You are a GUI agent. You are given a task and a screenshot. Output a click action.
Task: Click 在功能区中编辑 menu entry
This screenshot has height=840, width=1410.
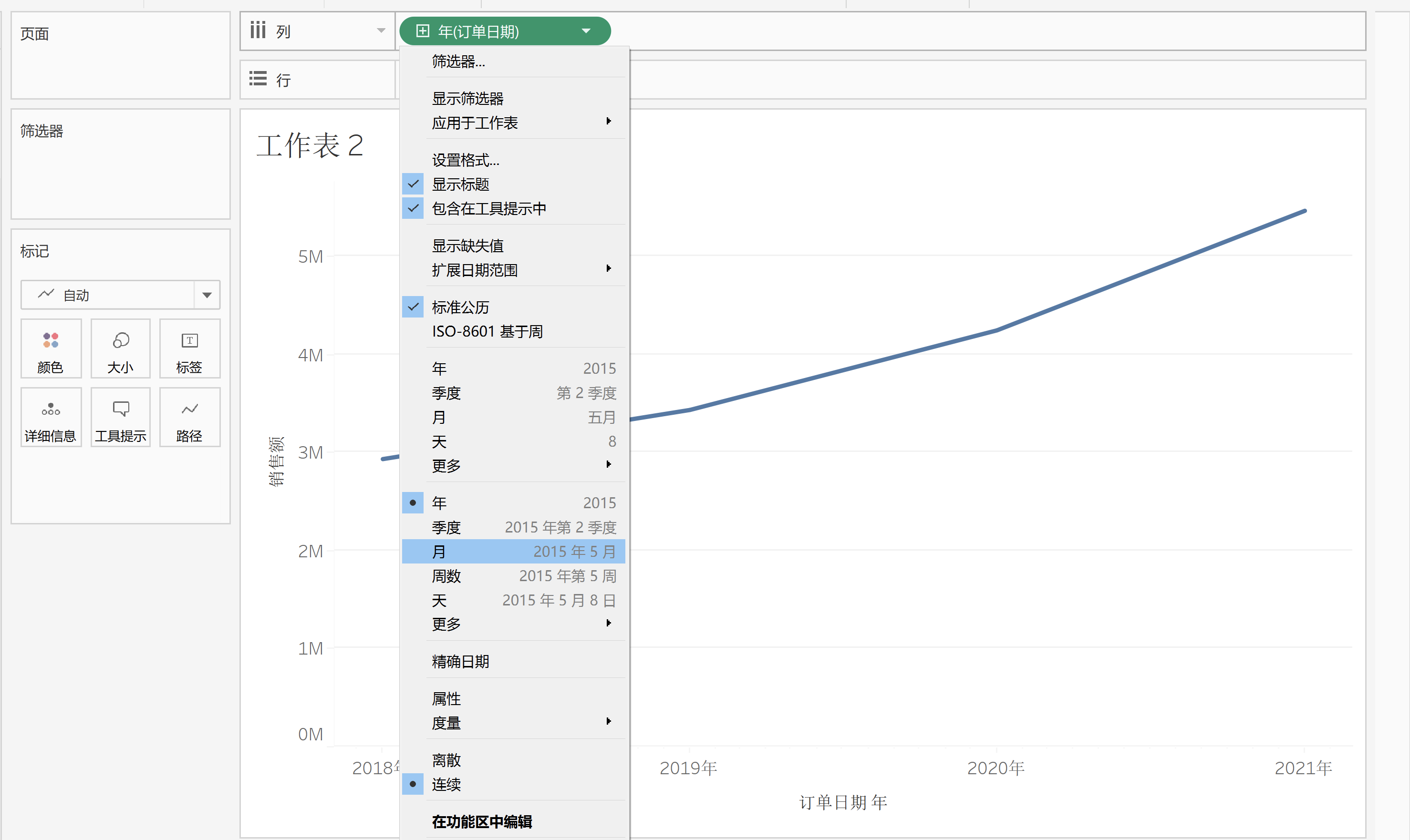(x=514, y=822)
